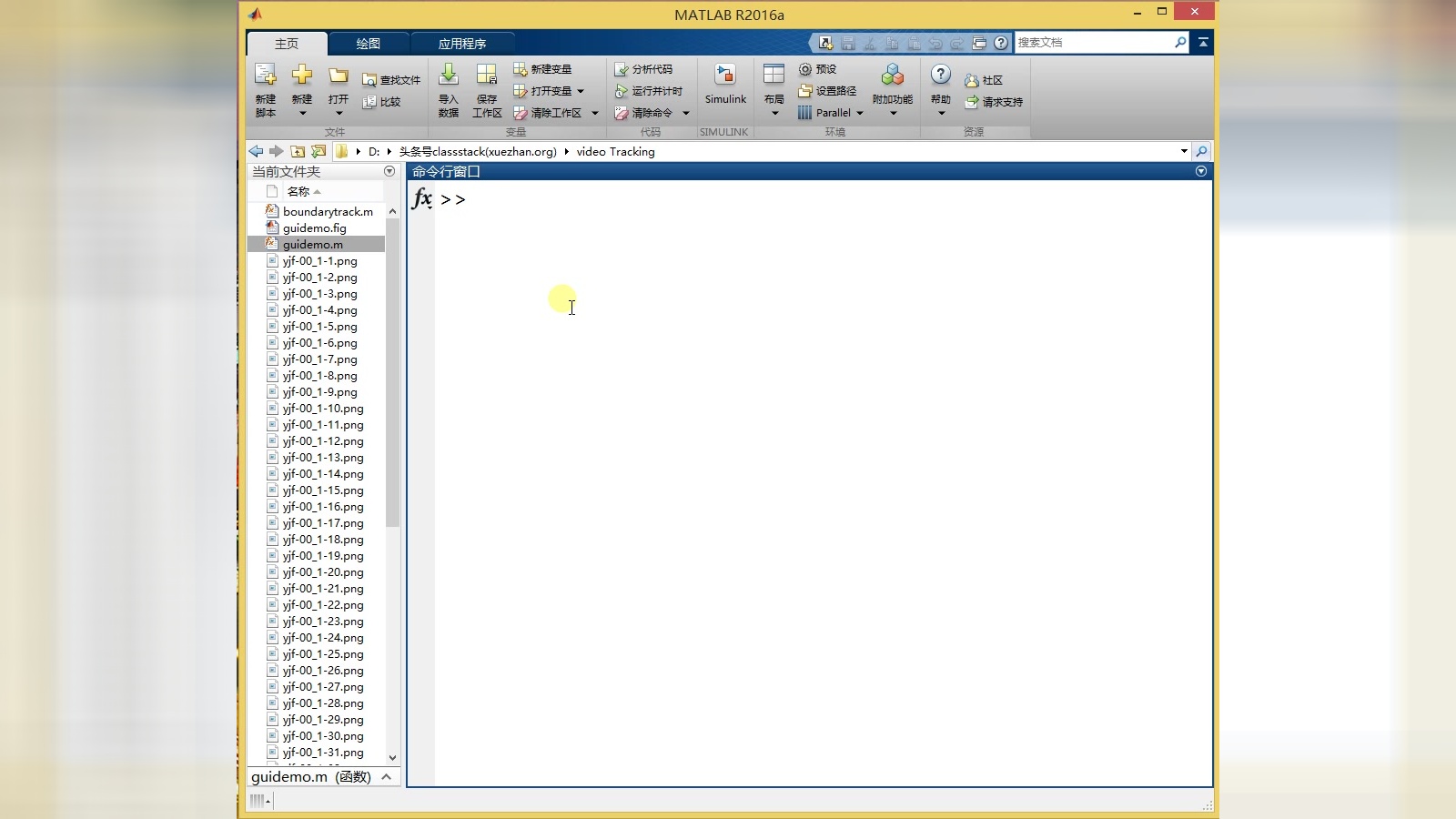Click 运行并计时 (Run and Time)
The width and height of the screenshot is (1456, 819).
click(648, 91)
